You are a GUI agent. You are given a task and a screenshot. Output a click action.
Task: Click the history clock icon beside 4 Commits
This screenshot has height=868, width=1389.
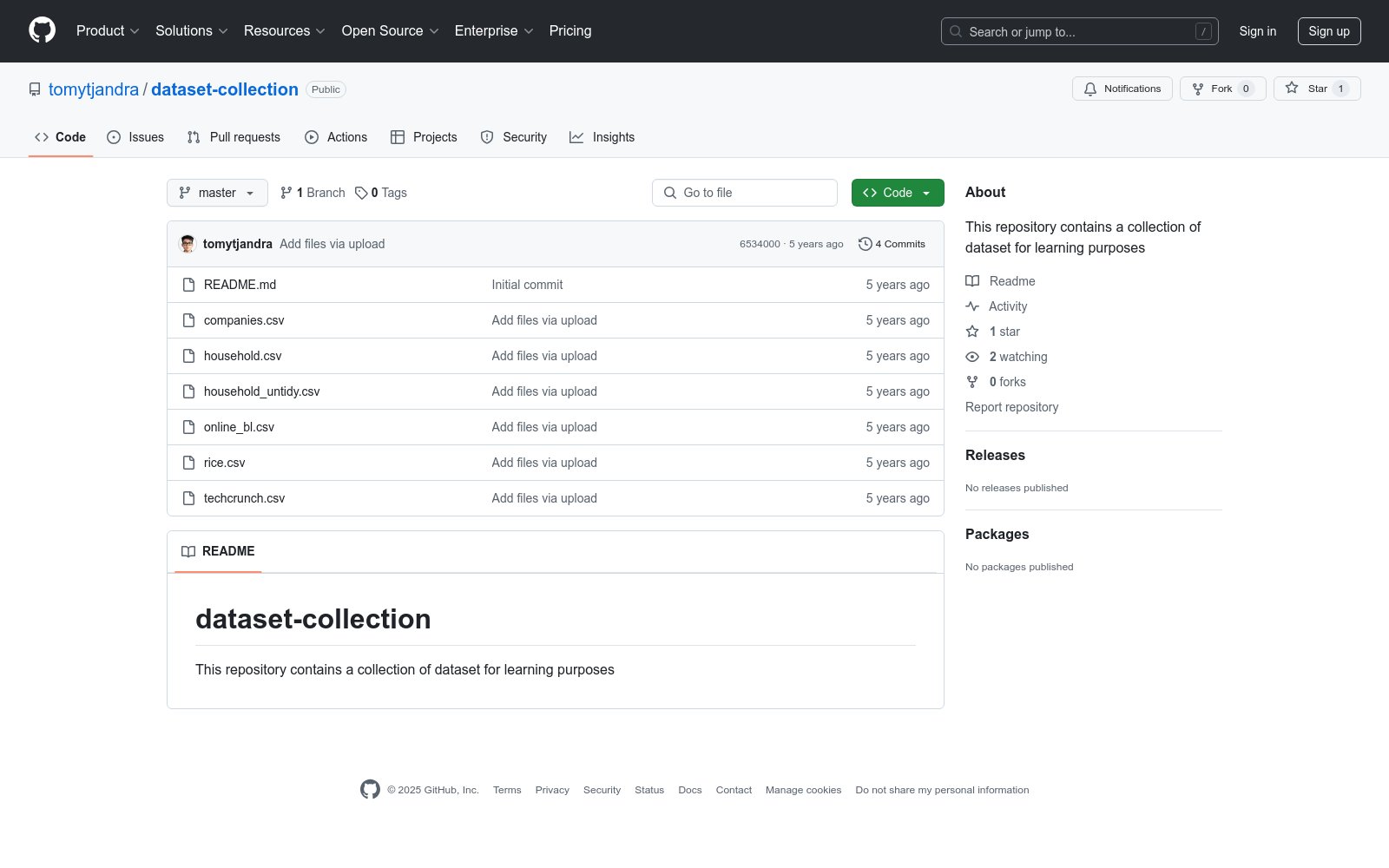pos(865,244)
